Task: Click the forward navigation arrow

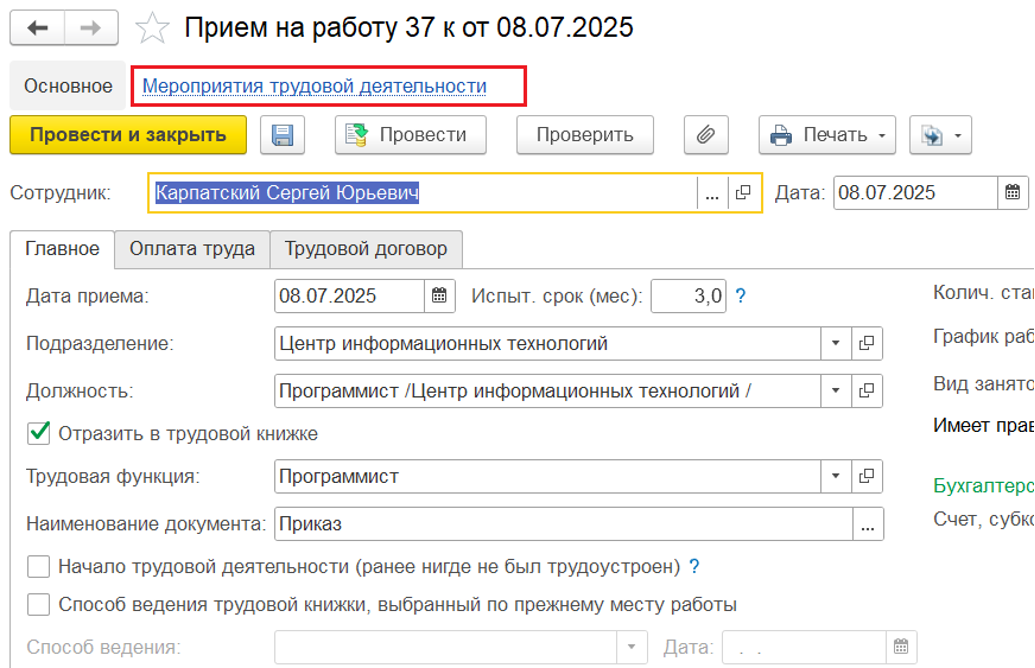Action: [90, 28]
